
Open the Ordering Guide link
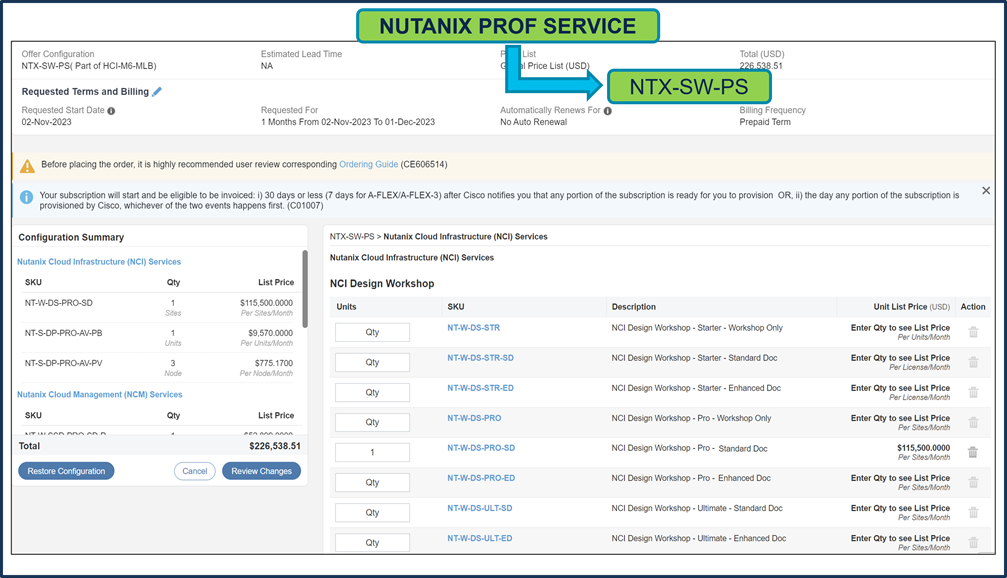point(369,164)
